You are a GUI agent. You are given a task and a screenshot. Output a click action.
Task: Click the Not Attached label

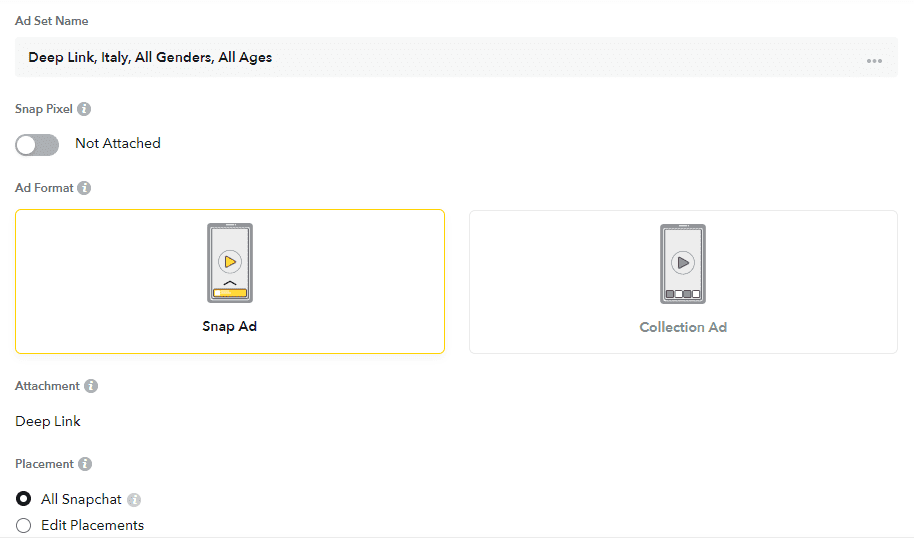(x=118, y=143)
